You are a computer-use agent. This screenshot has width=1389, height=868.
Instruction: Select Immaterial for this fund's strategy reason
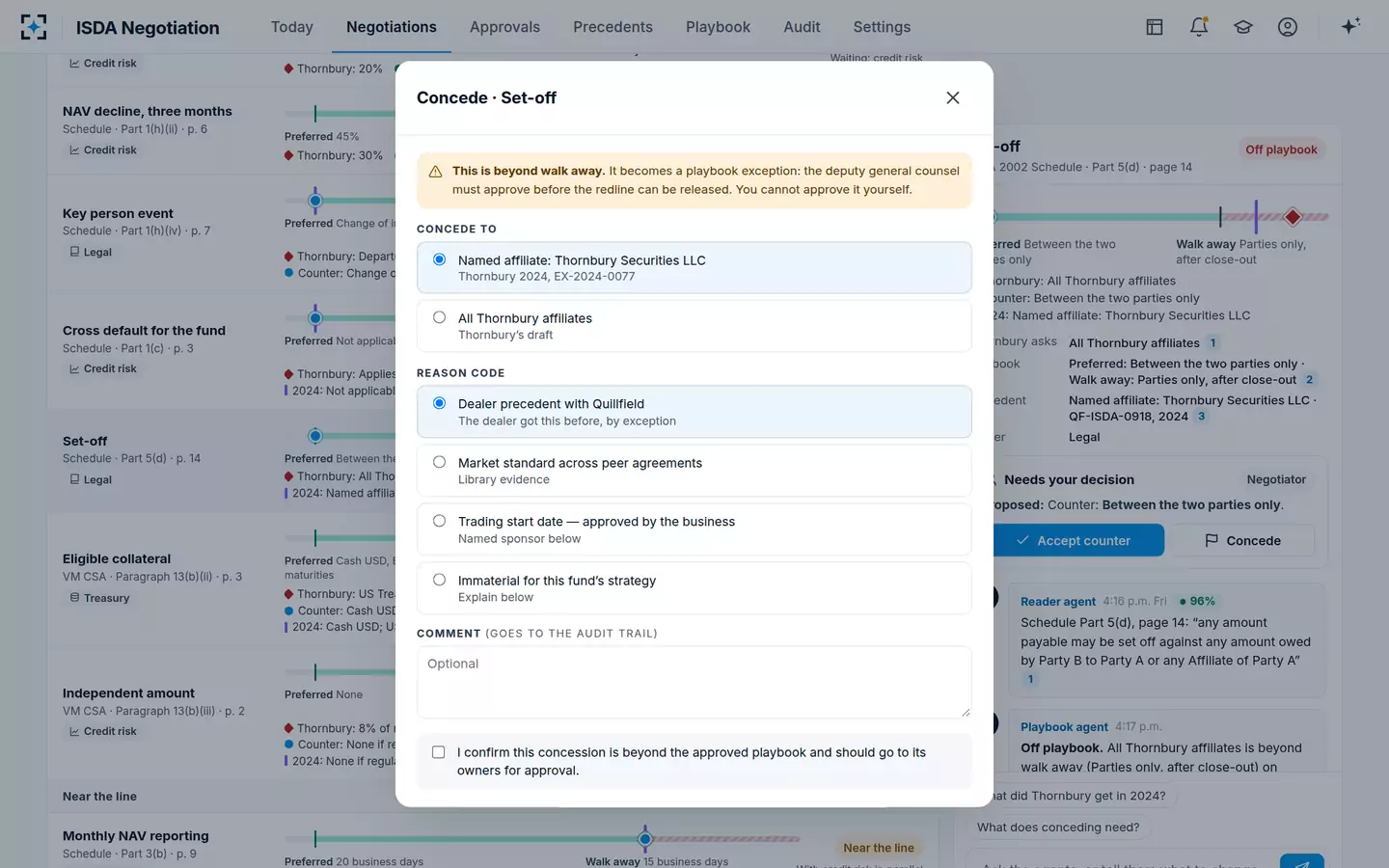[694, 588]
